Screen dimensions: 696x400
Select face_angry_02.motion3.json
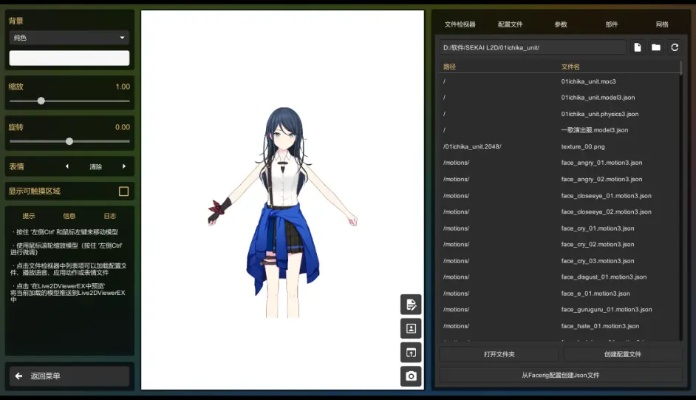[x=601, y=179]
